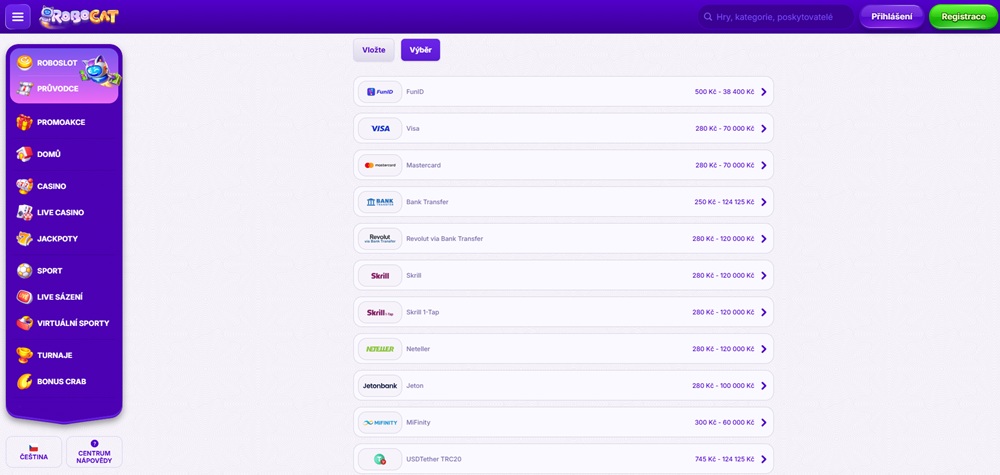The width and height of the screenshot is (1000, 475).
Task: Open the Čeština language selector
Action: pyautogui.click(x=34, y=452)
